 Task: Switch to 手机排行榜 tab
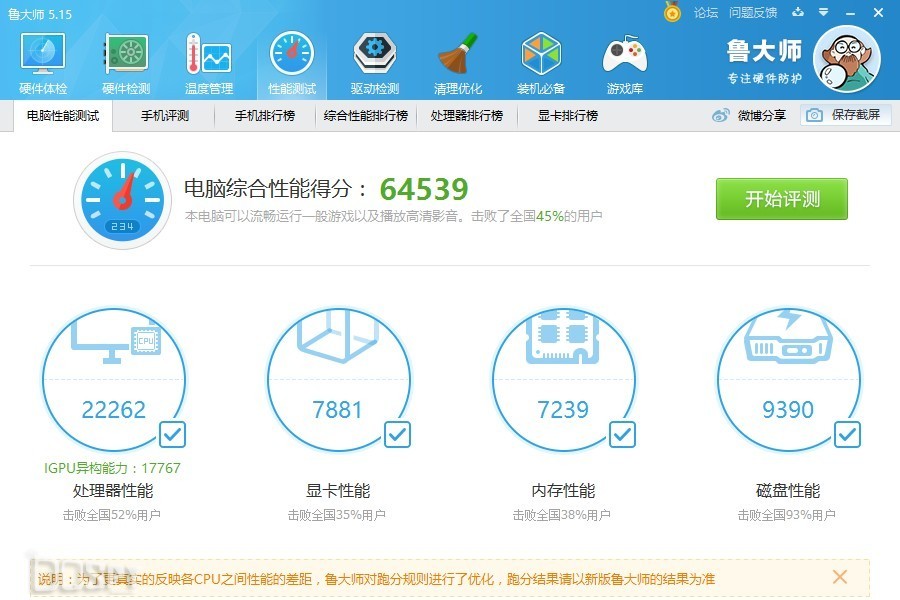click(265, 116)
